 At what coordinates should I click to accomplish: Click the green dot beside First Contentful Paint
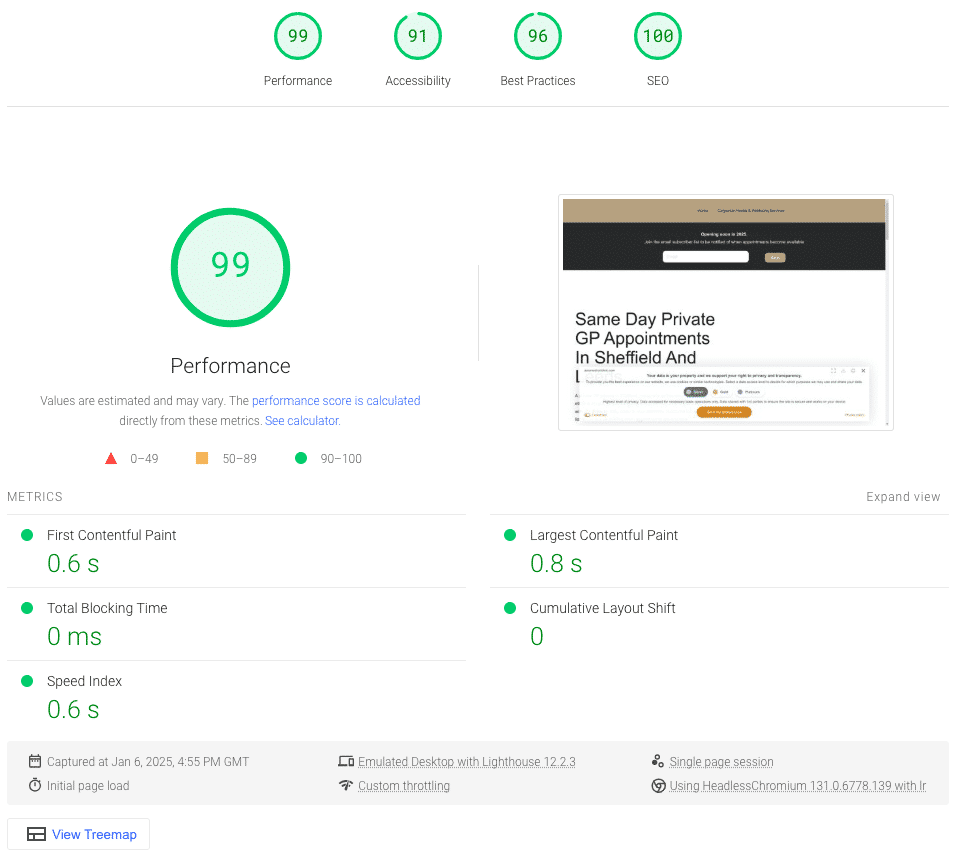[27, 535]
